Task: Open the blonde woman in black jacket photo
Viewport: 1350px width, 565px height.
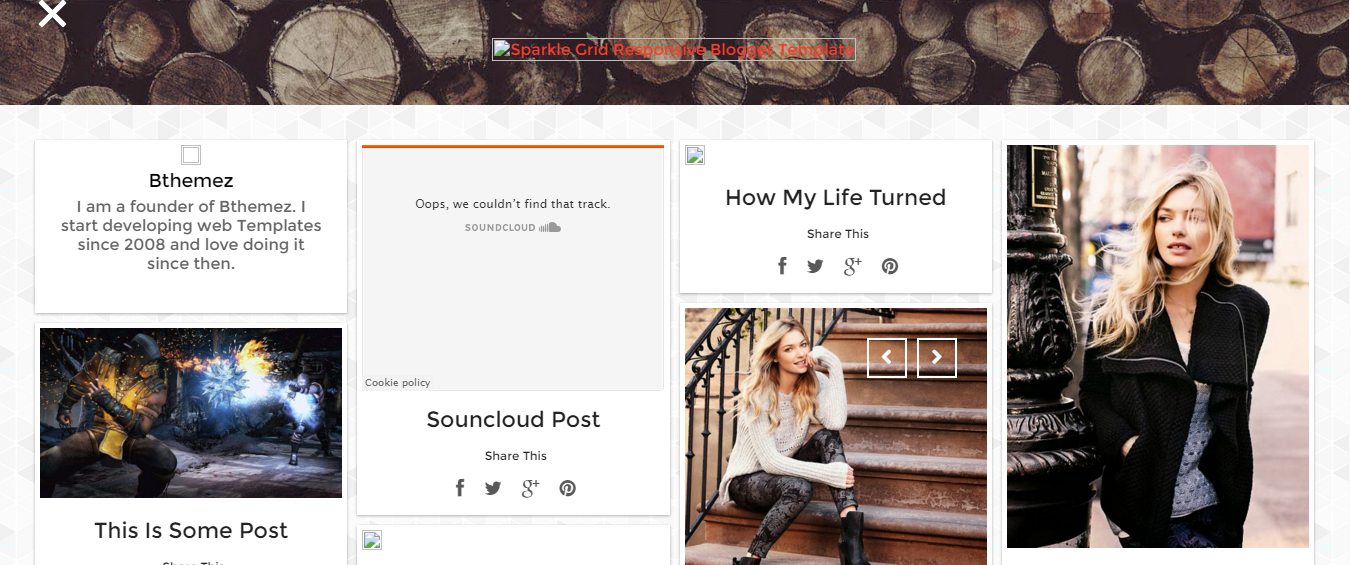Action: (1158, 347)
